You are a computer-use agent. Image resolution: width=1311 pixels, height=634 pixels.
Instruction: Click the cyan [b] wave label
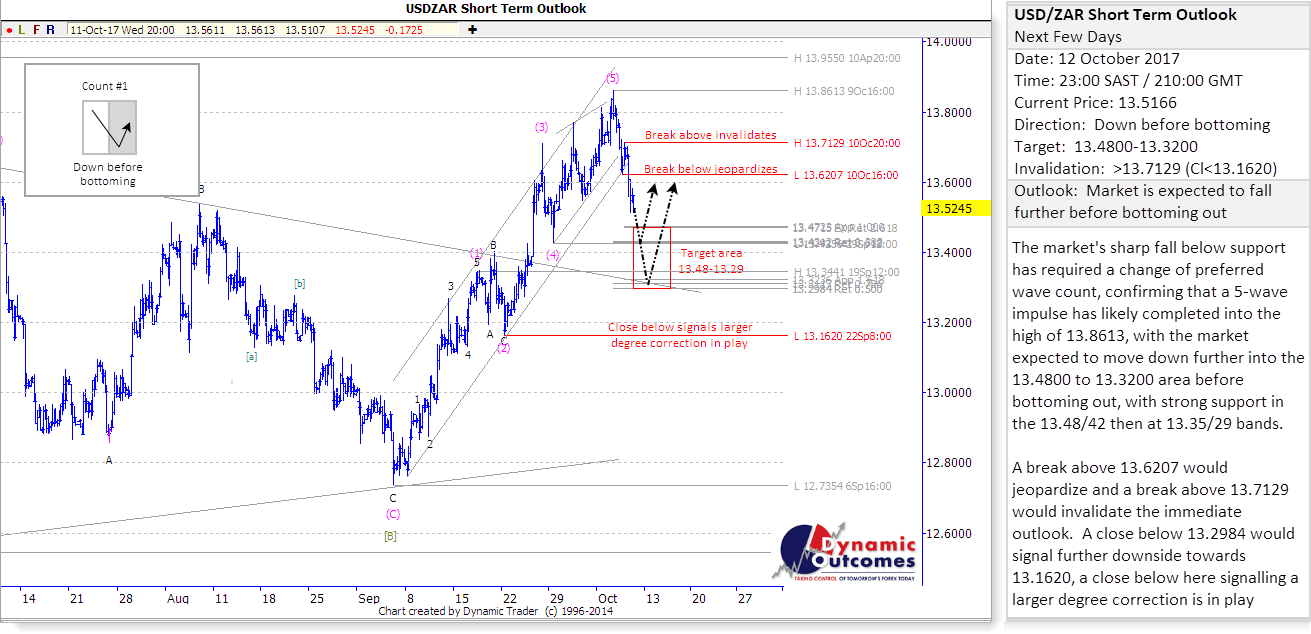pyautogui.click(x=299, y=284)
